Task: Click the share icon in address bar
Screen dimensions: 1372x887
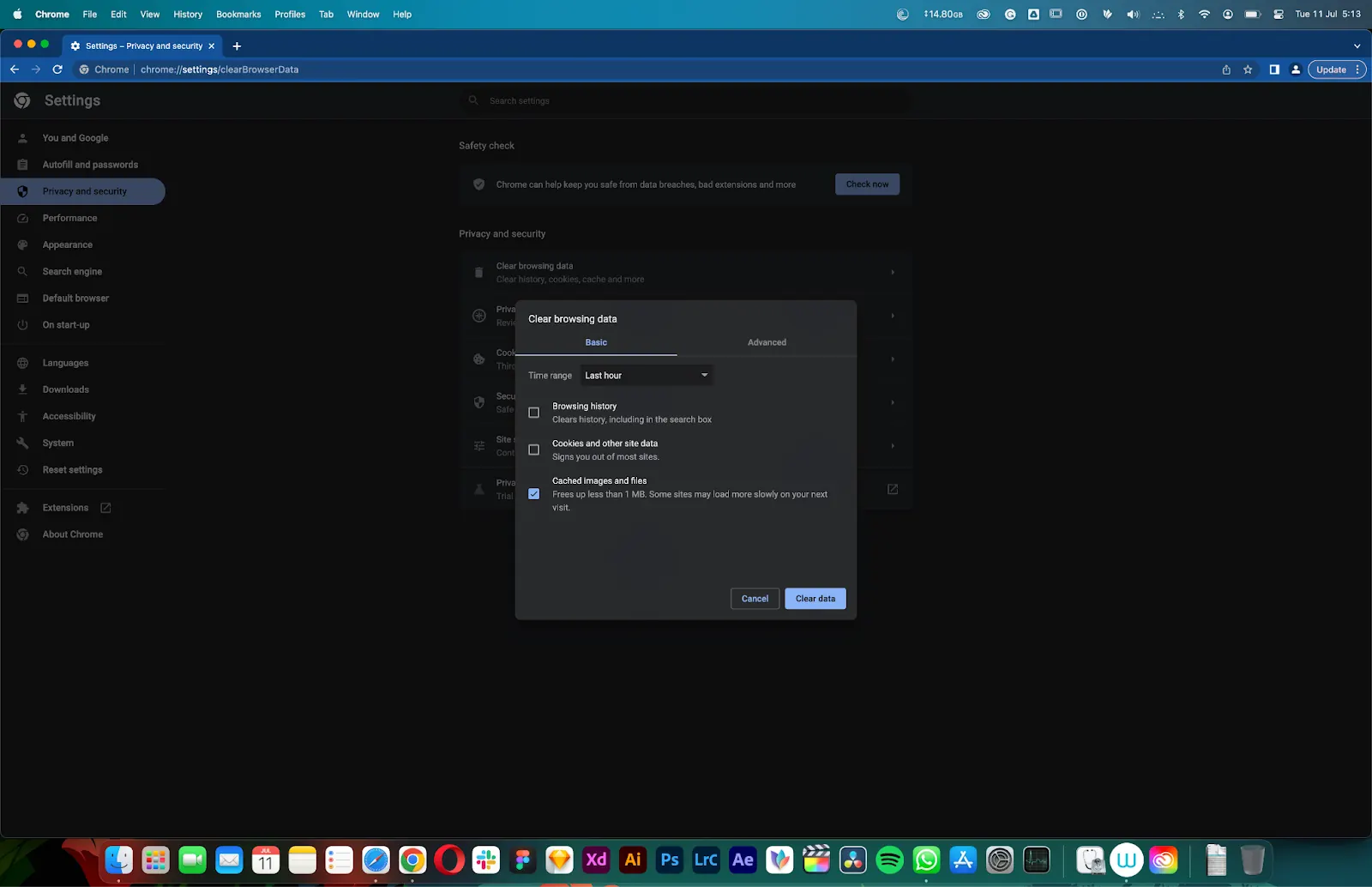Action: pos(1226,69)
